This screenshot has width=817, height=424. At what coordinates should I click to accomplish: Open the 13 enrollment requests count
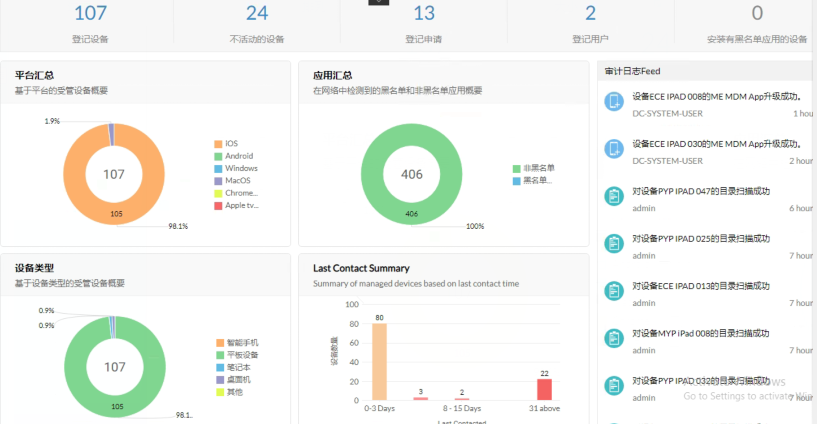pyautogui.click(x=424, y=14)
